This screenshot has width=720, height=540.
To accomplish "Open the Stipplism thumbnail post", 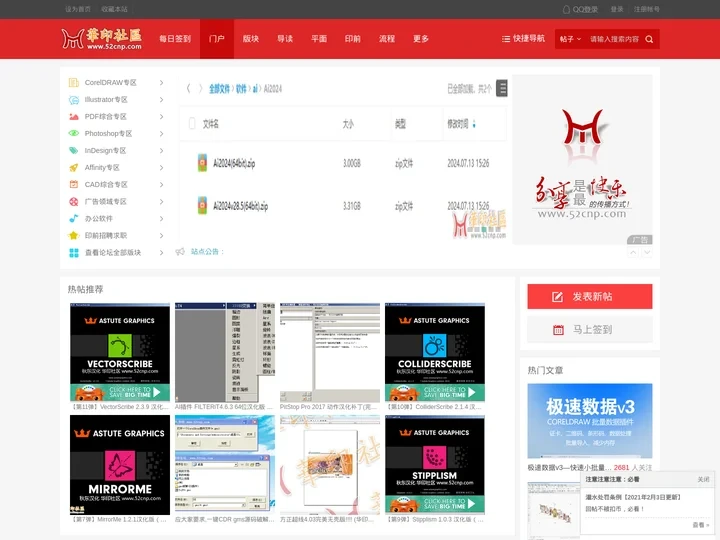I will click(x=435, y=465).
